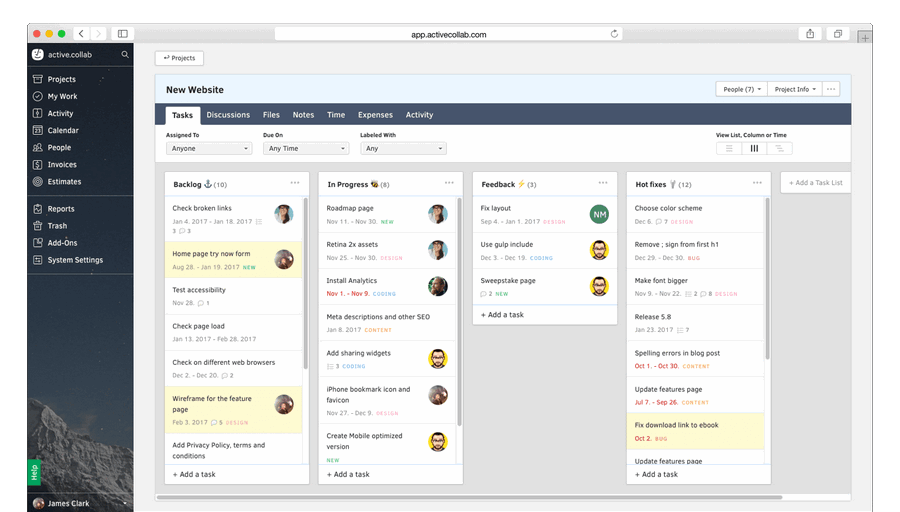Switch to timeline view icon
Screen dimensions: 900x512
tap(779, 149)
